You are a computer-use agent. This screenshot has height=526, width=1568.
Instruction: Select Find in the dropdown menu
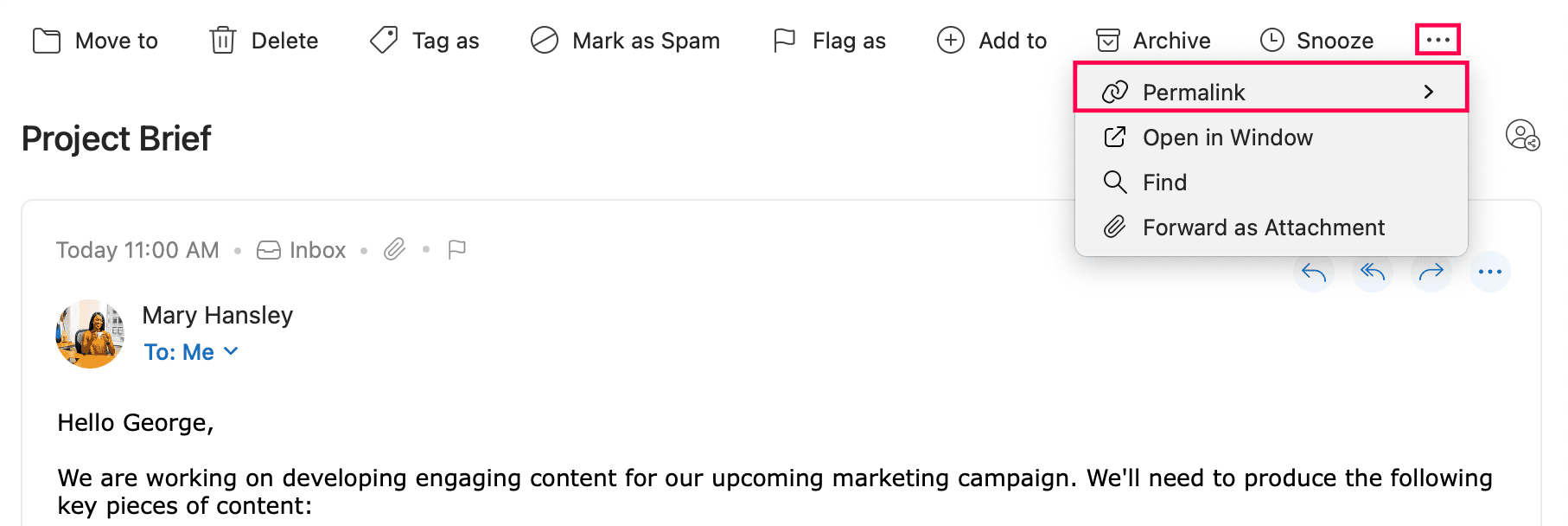pos(1164,183)
